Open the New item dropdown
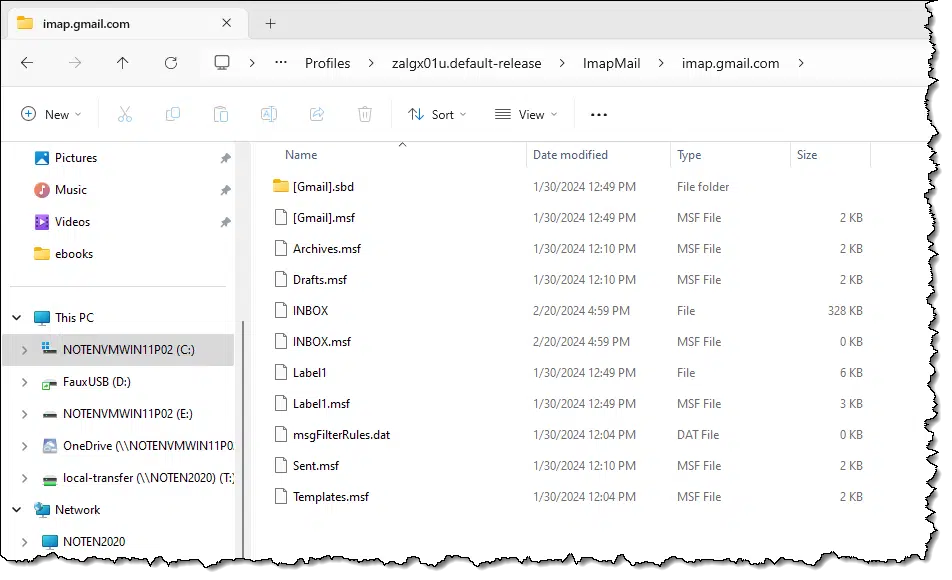 [51, 114]
